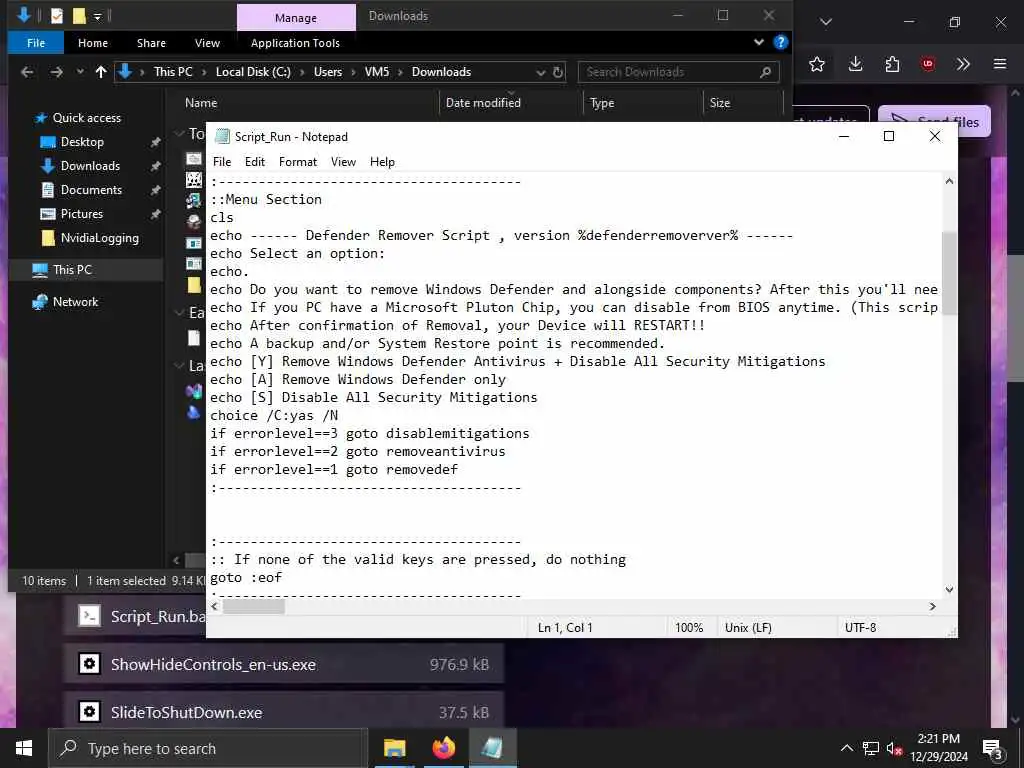Image resolution: width=1024 pixels, height=768 pixels.
Task: Sort files by Name column
Action: coord(201,103)
